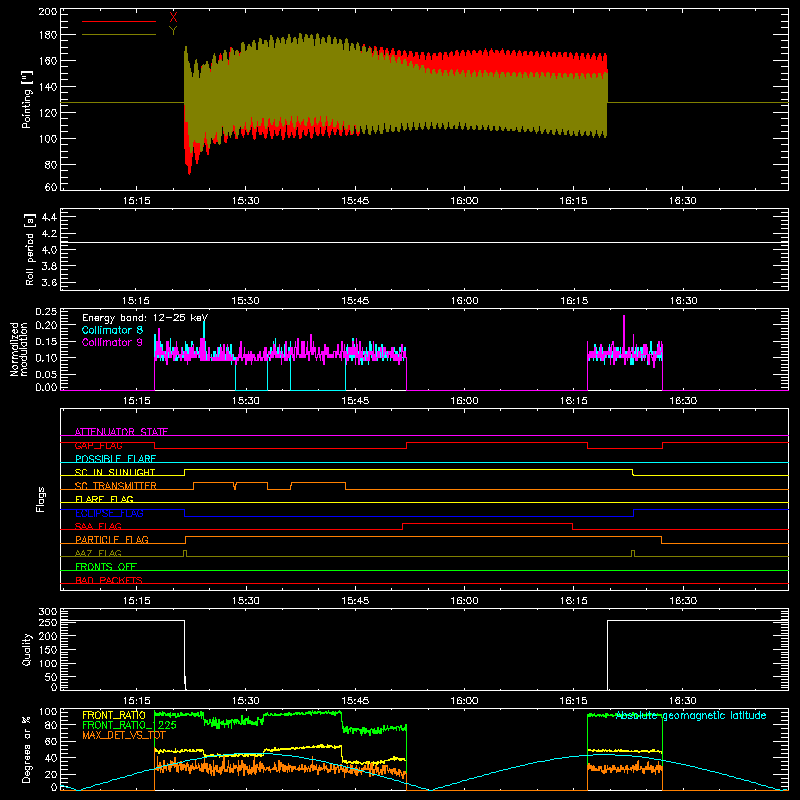Click the "0.25" tick on modulation axis
The height and width of the screenshot is (800, 800).
pyautogui.click(x=46, y=311)
